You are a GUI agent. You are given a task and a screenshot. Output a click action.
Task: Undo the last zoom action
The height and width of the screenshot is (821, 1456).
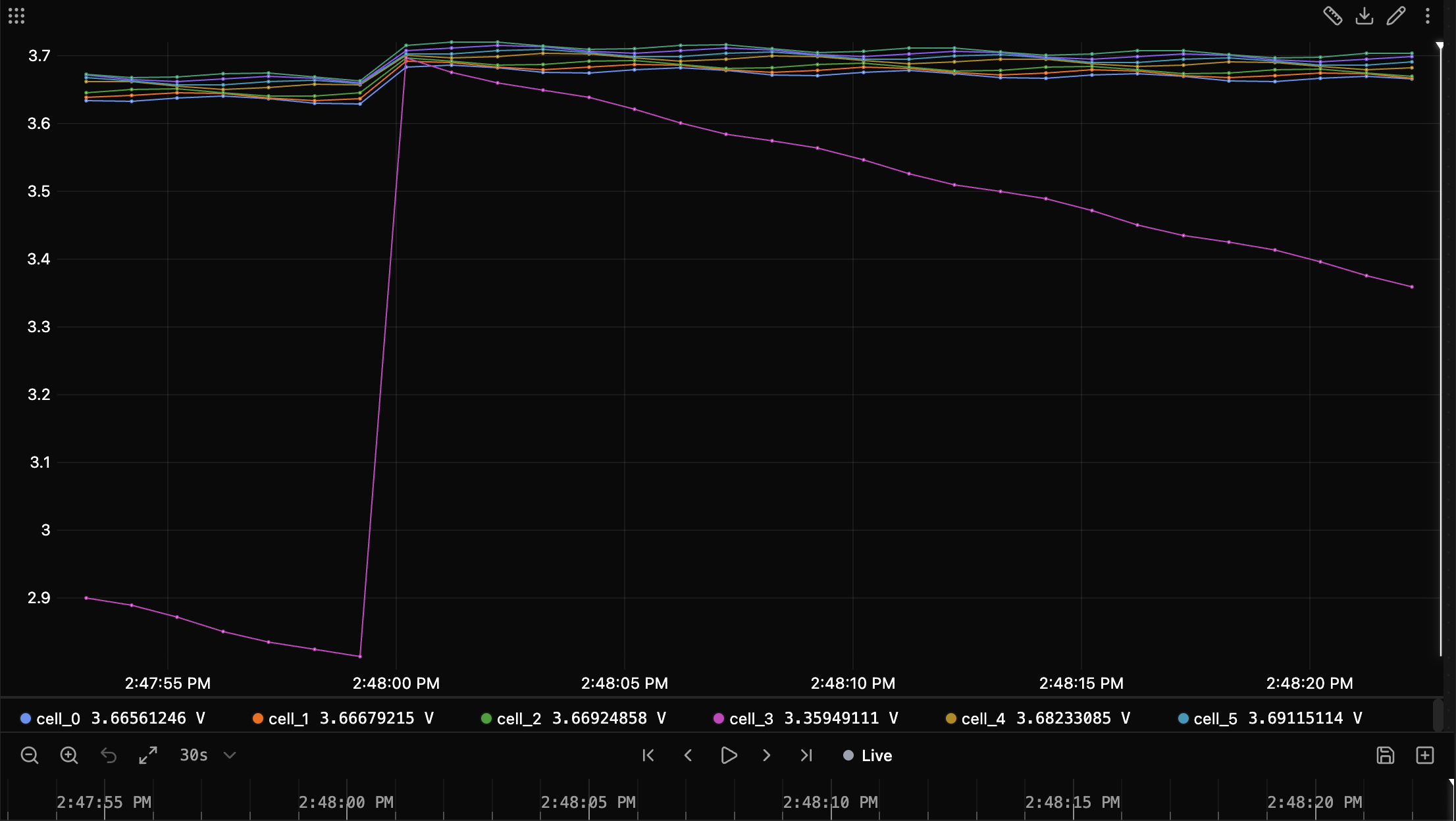pos(109,755)
